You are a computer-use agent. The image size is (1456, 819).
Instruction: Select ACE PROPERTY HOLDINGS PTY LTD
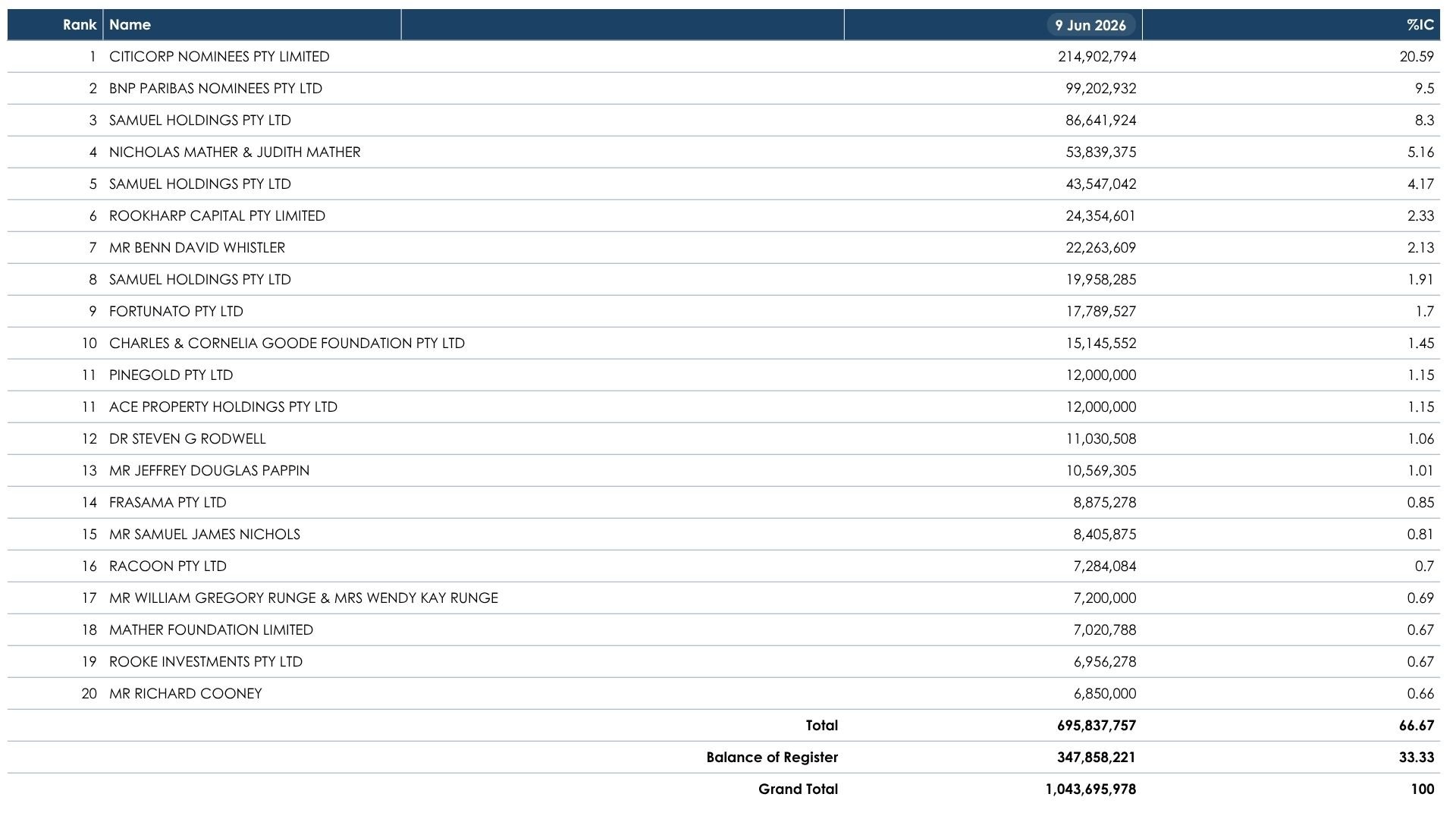click(x=223, y=406)
